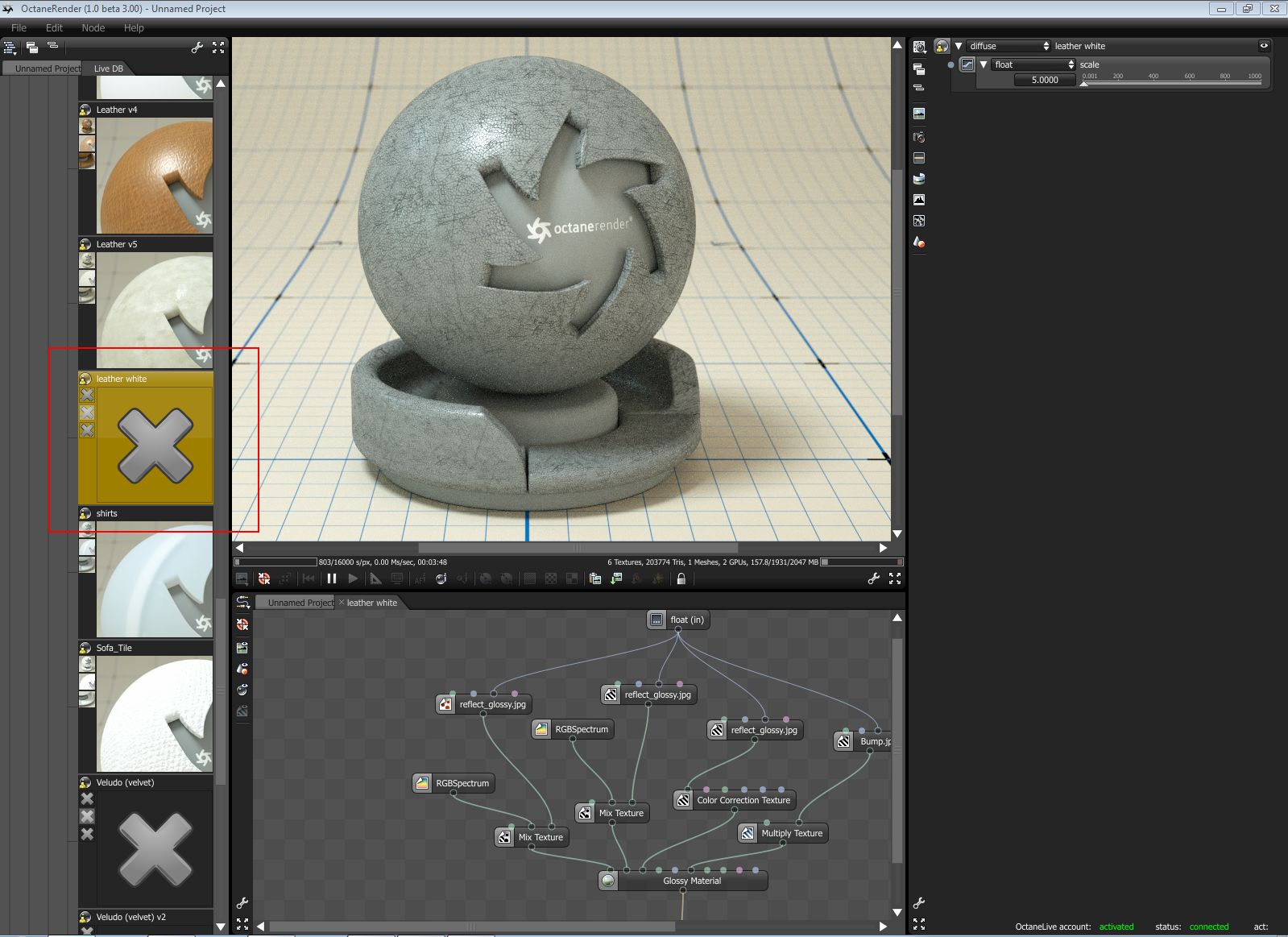
Task: Click the material list scroll-up arrow
Action: pos(221,83)
